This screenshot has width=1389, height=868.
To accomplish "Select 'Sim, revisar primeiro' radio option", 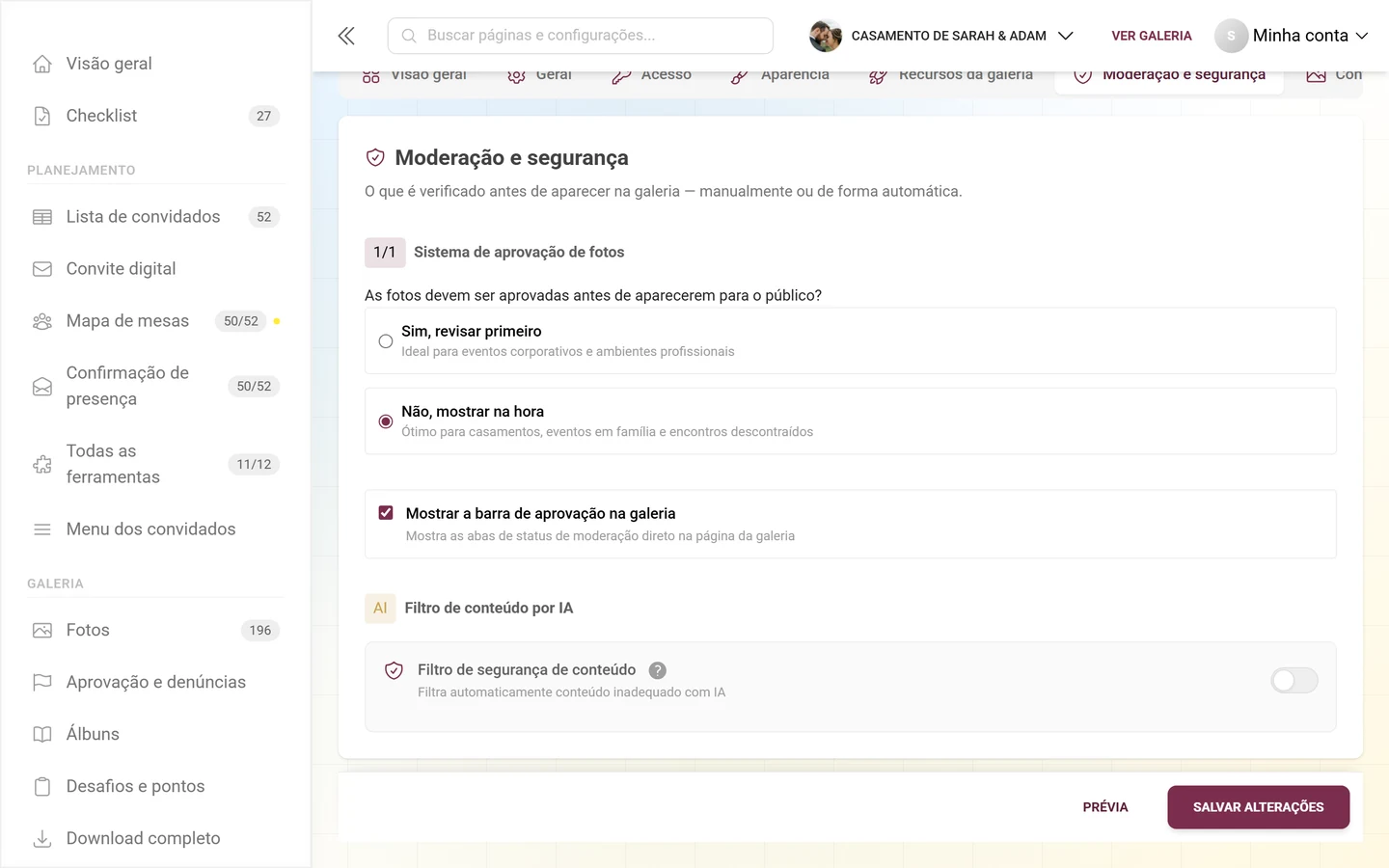I will pos(386,341).
